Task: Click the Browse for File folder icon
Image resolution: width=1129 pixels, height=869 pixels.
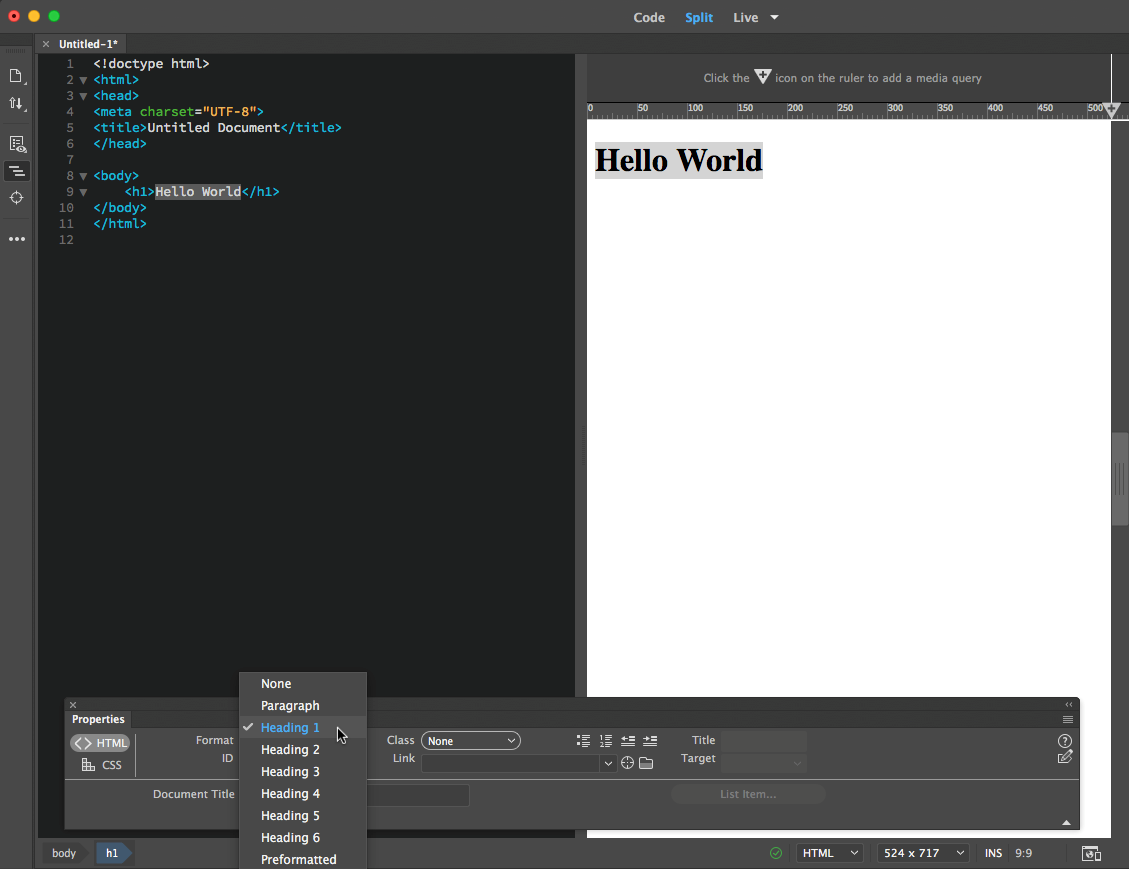Action: pos(646,763)
